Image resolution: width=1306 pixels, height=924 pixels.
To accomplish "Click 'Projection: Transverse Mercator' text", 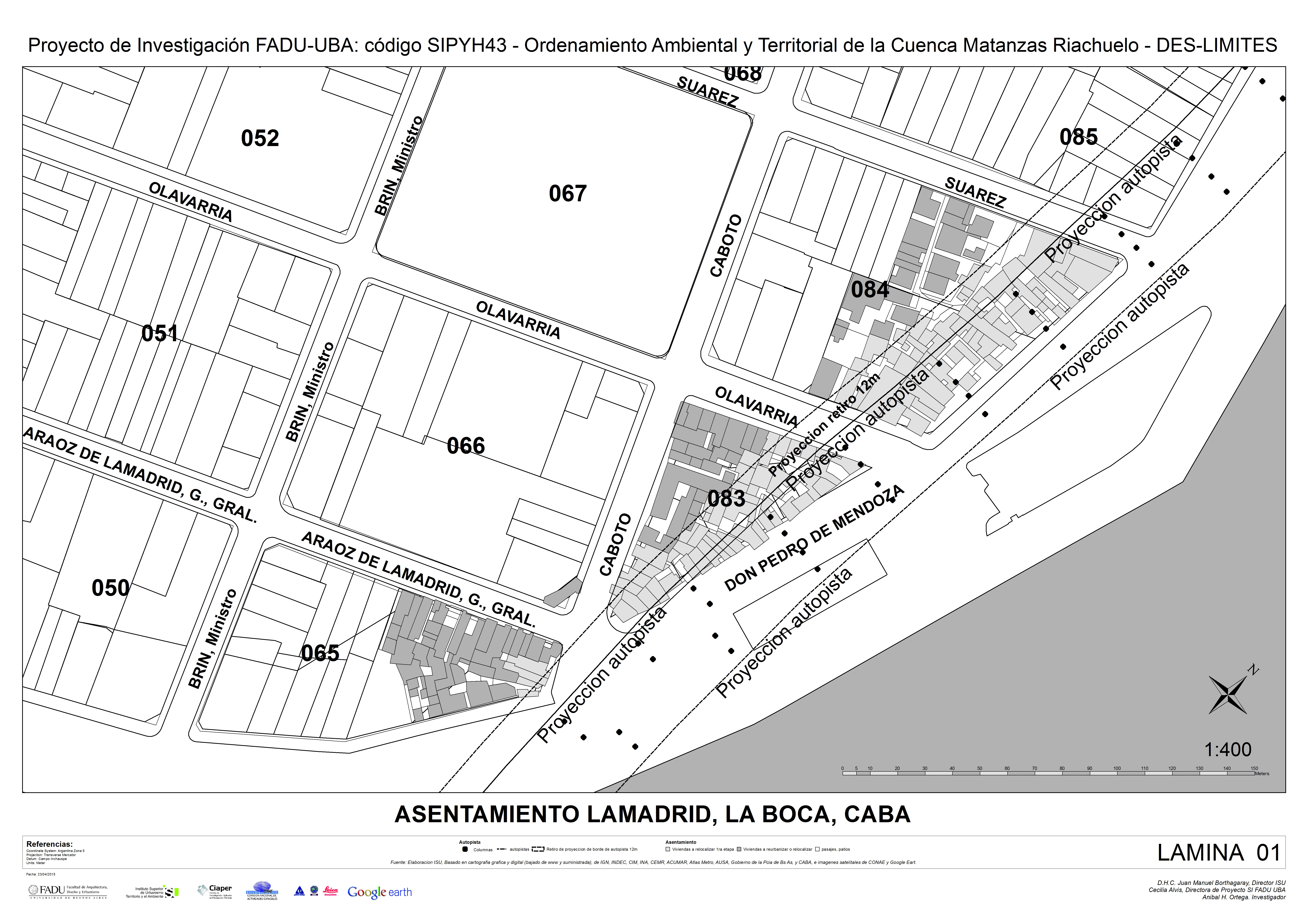I will [x=51, y=855].
